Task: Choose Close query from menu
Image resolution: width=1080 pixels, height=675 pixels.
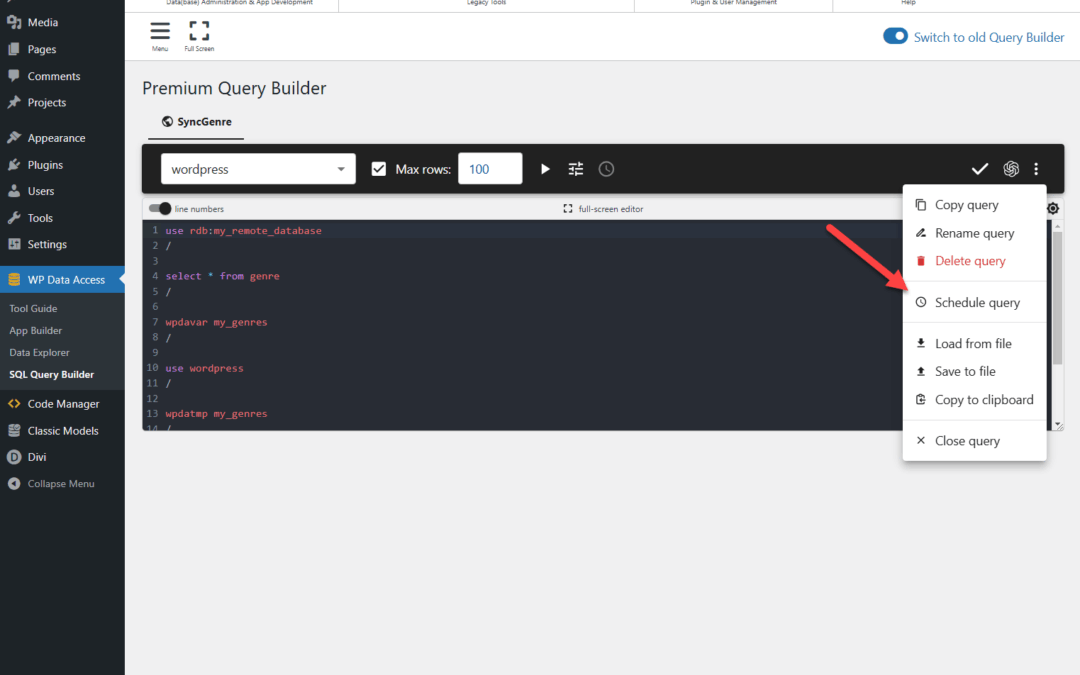Action: 975,441
